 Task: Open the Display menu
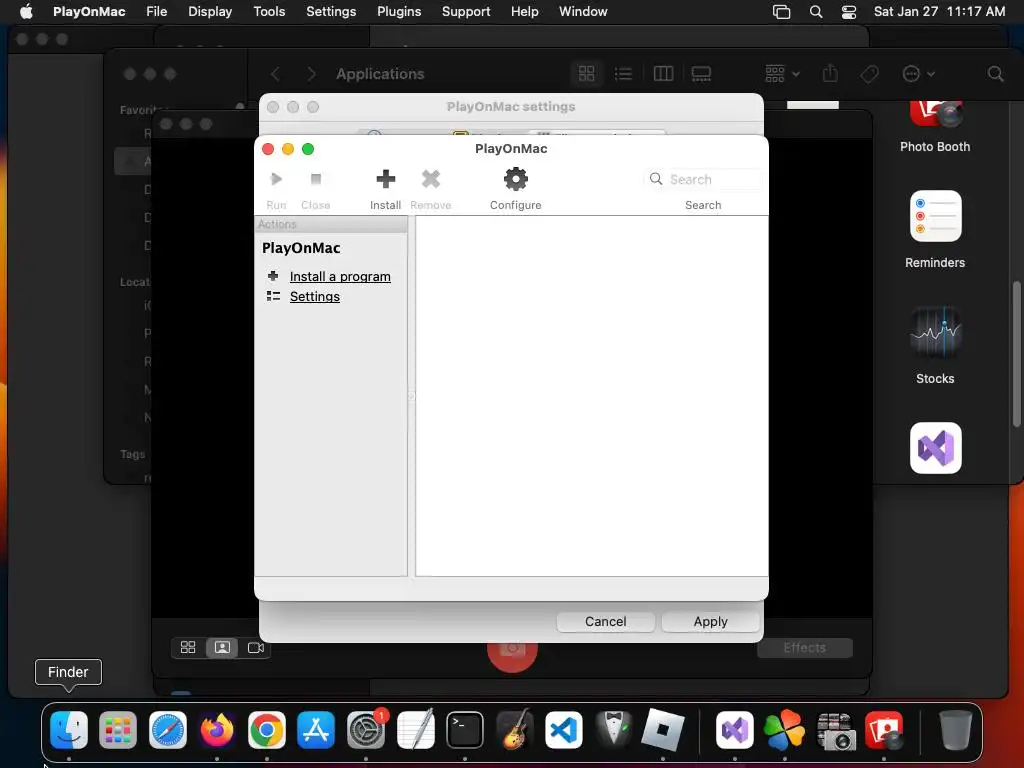tap(210, 11)
